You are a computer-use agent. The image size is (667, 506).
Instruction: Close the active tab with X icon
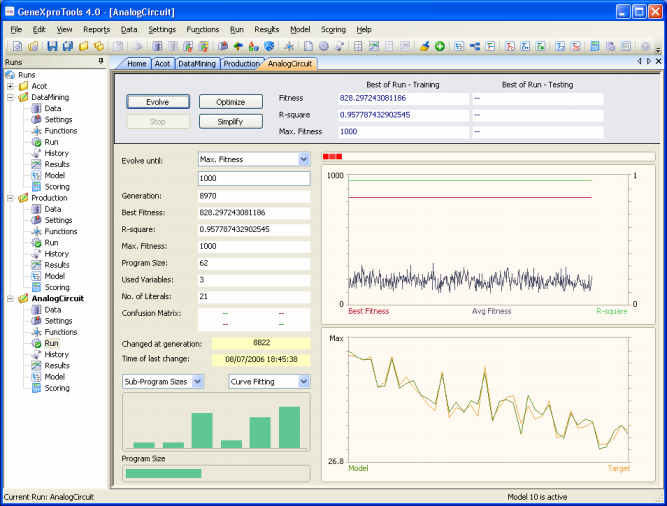pyautogui.click(x=658, y=61)
